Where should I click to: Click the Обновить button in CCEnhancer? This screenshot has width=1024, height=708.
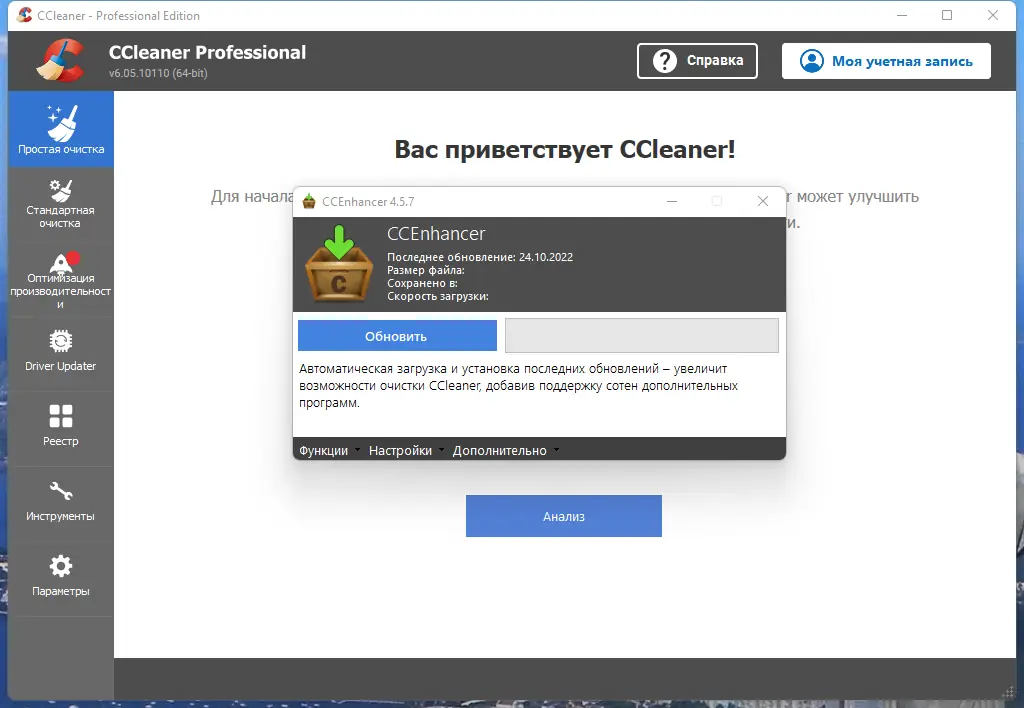click(x=397, y=336)
